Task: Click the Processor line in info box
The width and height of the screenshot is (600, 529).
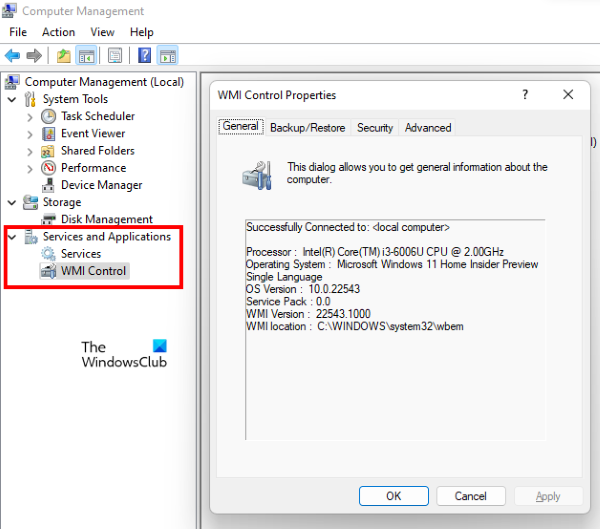Action: 375,252
